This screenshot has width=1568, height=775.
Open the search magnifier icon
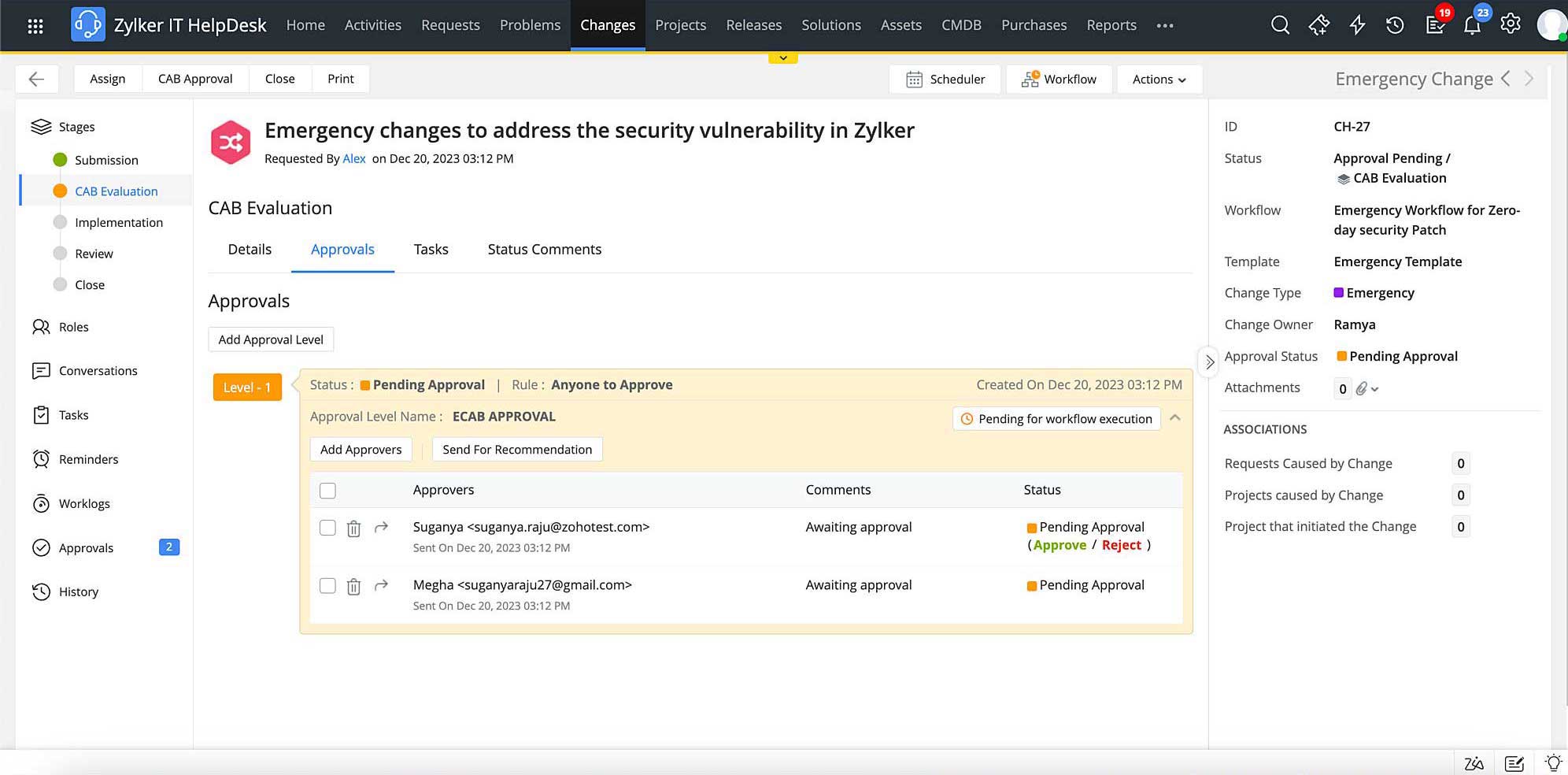coord(1280,25)
